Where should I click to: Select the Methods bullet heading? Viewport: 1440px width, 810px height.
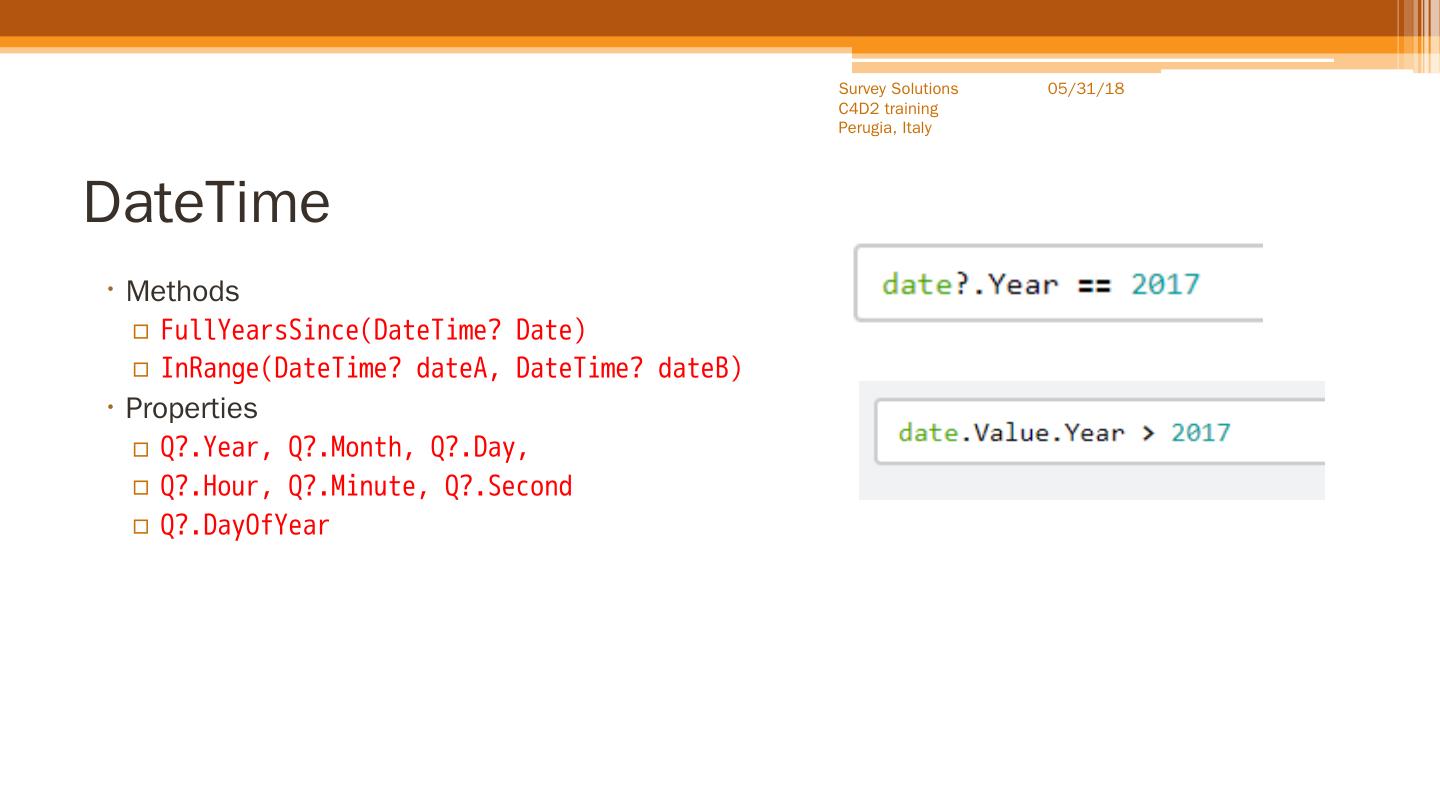click(x=182, y=291)
